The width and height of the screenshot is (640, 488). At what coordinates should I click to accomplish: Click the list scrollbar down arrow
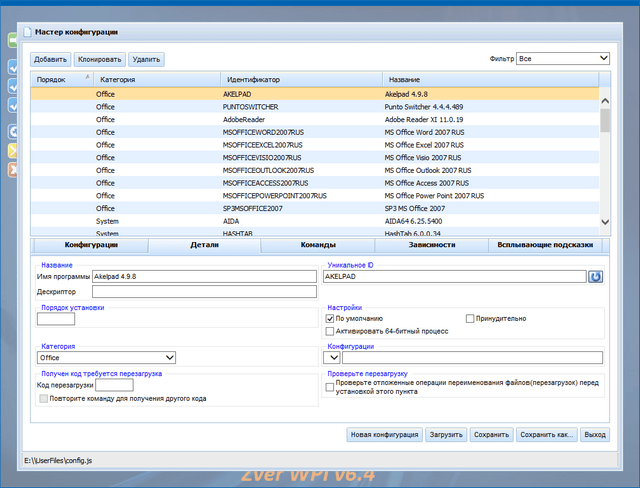click(604, 221)
